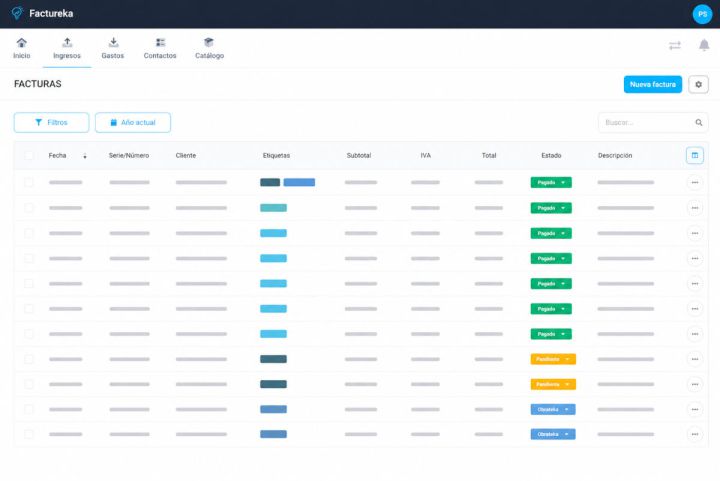Open actions menu for the teal-tag Pagado row

point(695,208)
